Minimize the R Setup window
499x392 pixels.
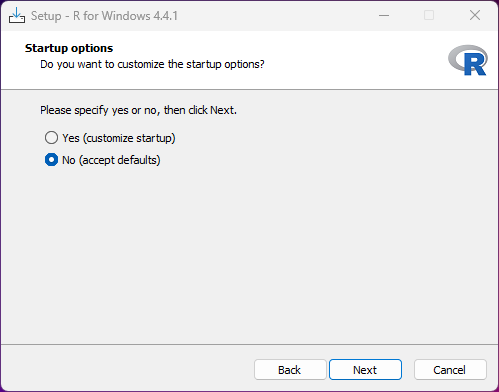pos(384,15)
